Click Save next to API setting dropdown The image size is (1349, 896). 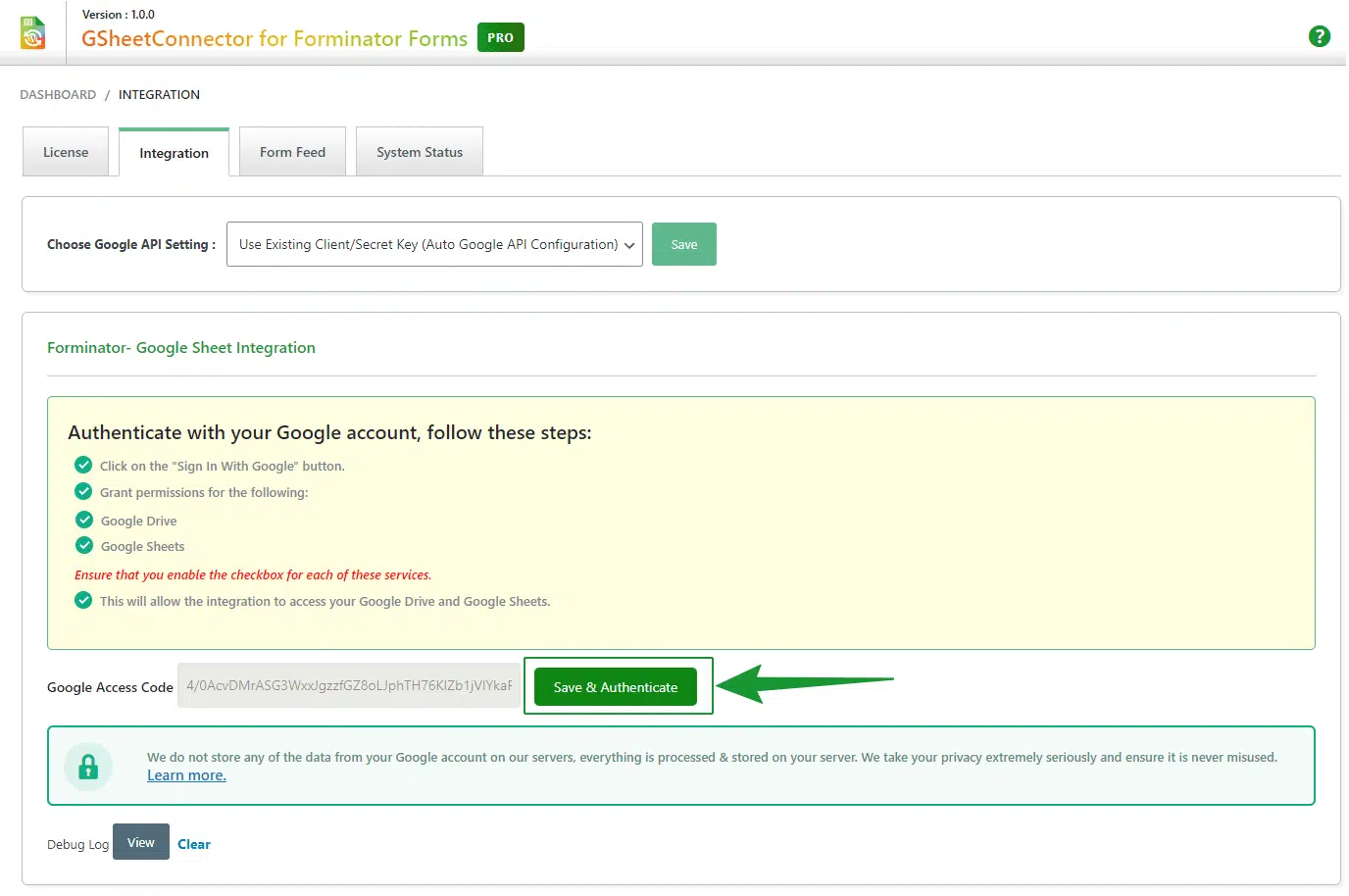pos(683,244)
